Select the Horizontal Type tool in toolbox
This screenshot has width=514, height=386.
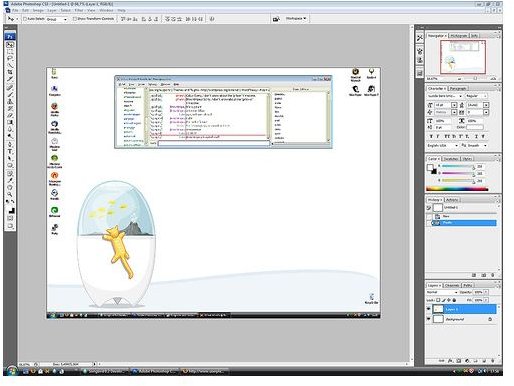[10, 151]
